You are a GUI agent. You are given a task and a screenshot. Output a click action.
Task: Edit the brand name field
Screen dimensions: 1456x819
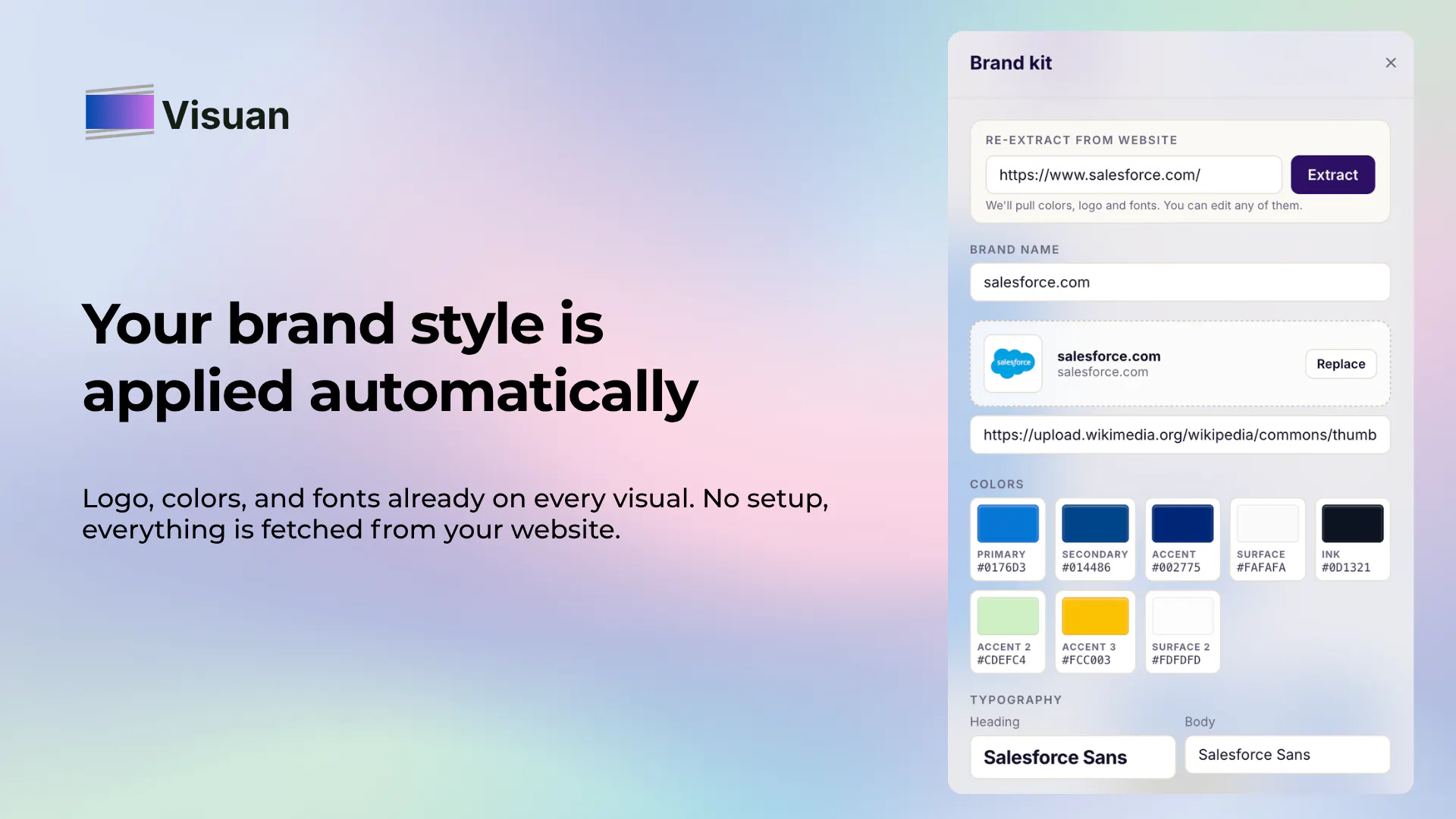pyautogui.click(x=1180, y=282)
